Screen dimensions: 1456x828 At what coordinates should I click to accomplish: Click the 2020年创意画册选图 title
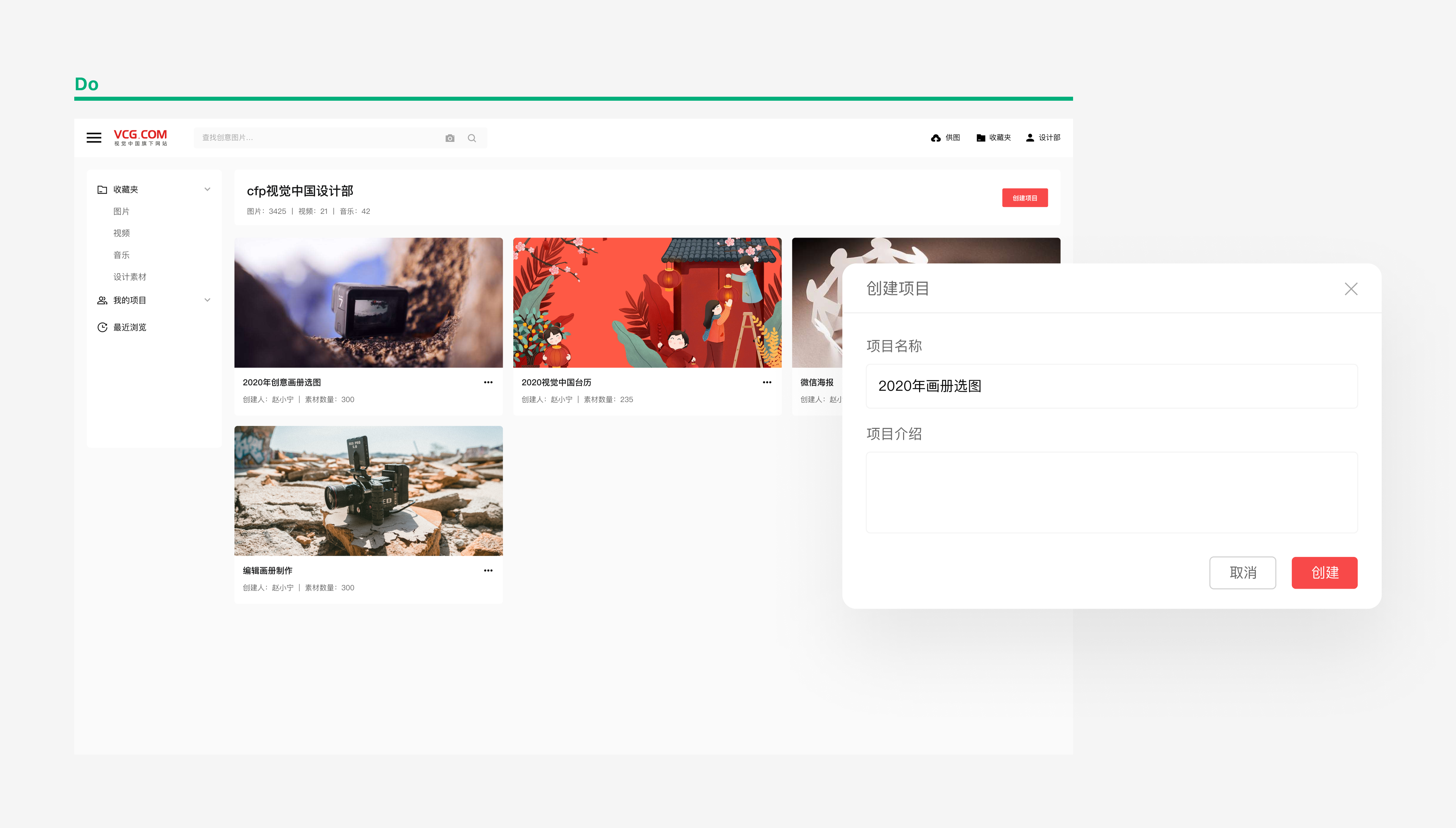point(282,382)
